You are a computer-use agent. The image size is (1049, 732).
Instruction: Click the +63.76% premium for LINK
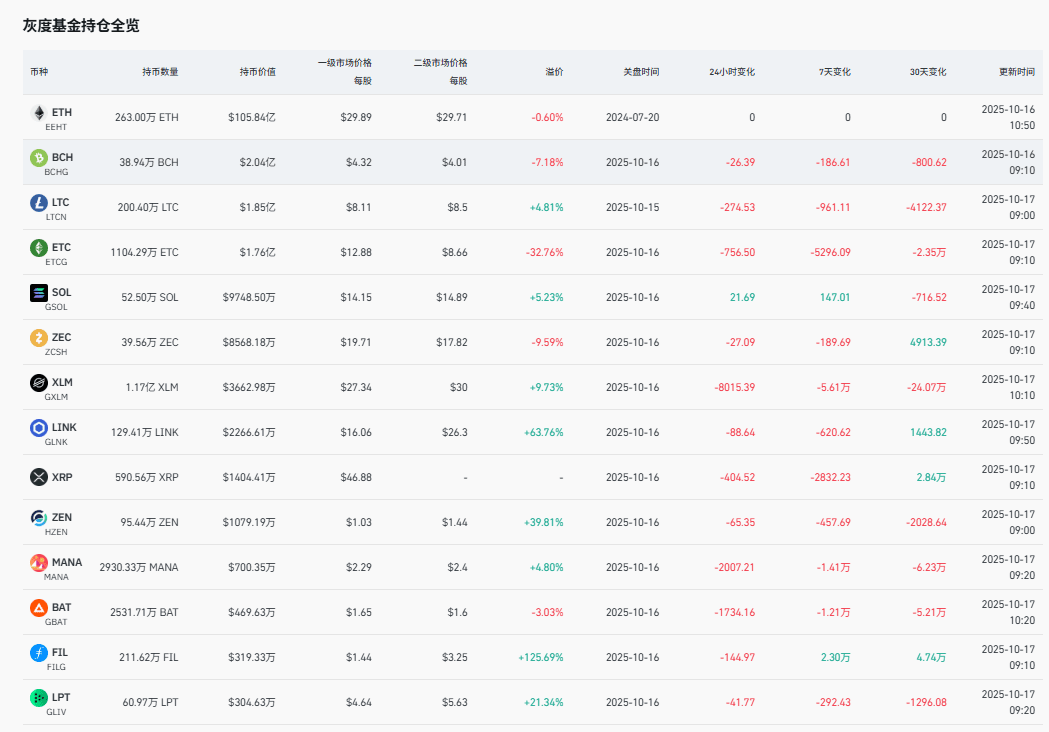coord(544,432)
